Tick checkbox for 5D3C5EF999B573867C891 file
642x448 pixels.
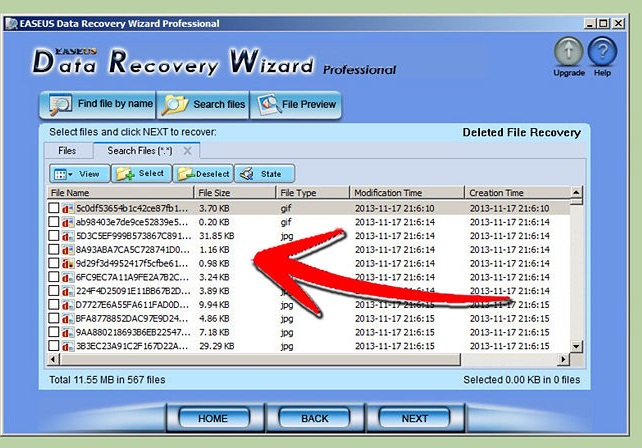coord(54,236)
